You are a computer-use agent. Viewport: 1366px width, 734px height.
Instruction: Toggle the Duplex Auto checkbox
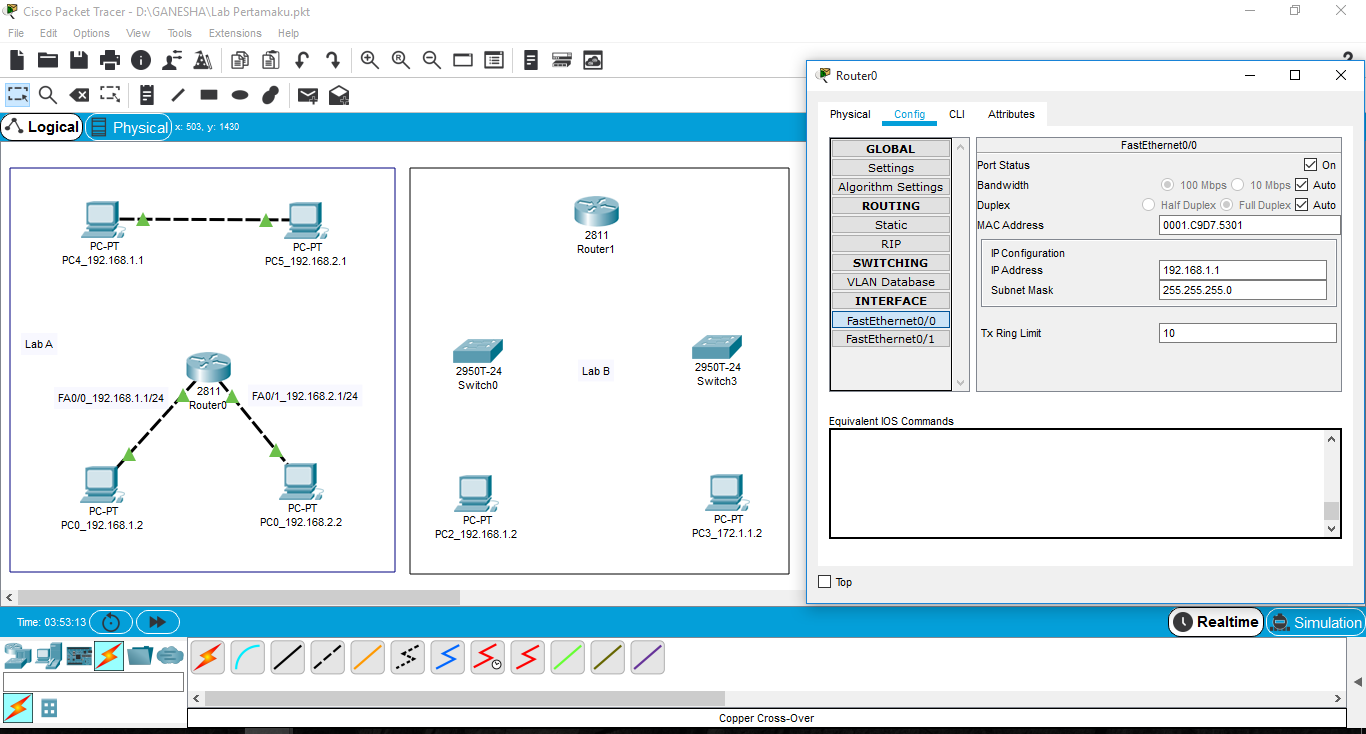(1301, 205)
